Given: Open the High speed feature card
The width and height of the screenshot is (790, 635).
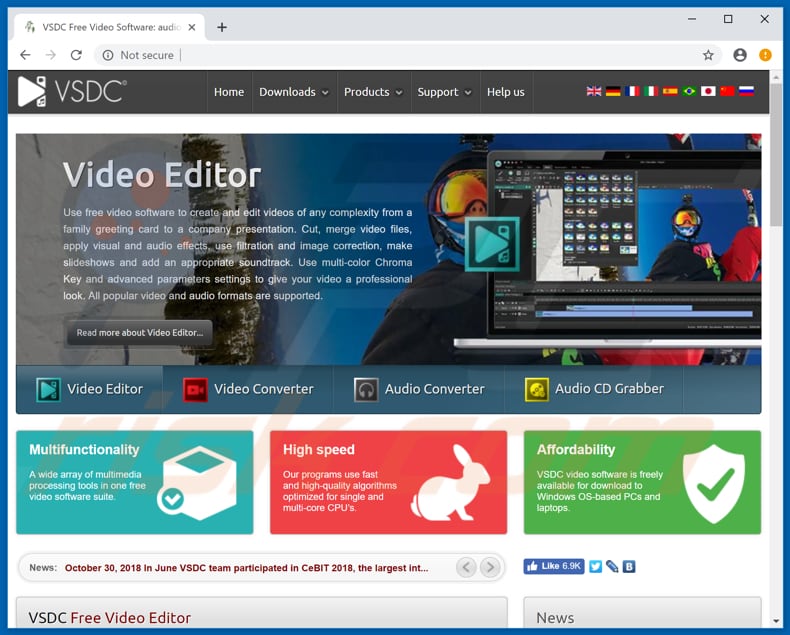Looking at the screenshot, I should (x=388, y=482).
